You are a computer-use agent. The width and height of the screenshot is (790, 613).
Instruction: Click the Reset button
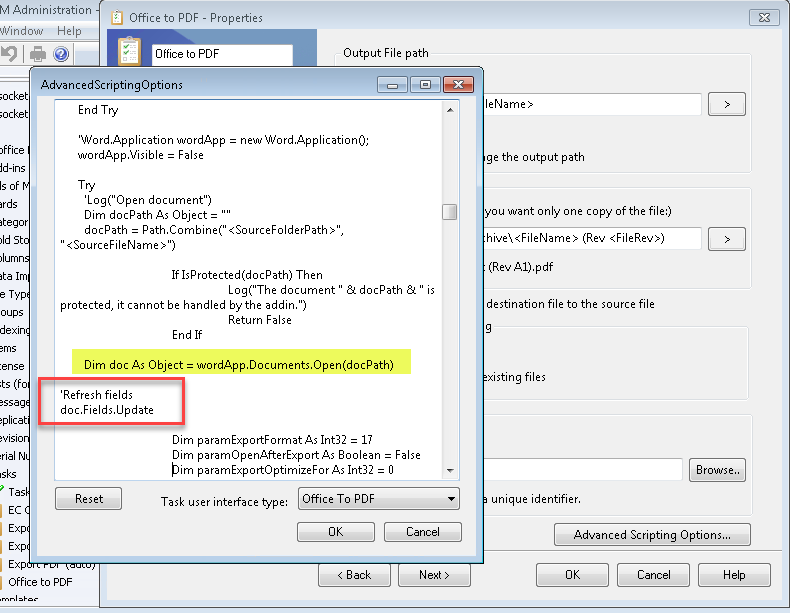(89, 499)
